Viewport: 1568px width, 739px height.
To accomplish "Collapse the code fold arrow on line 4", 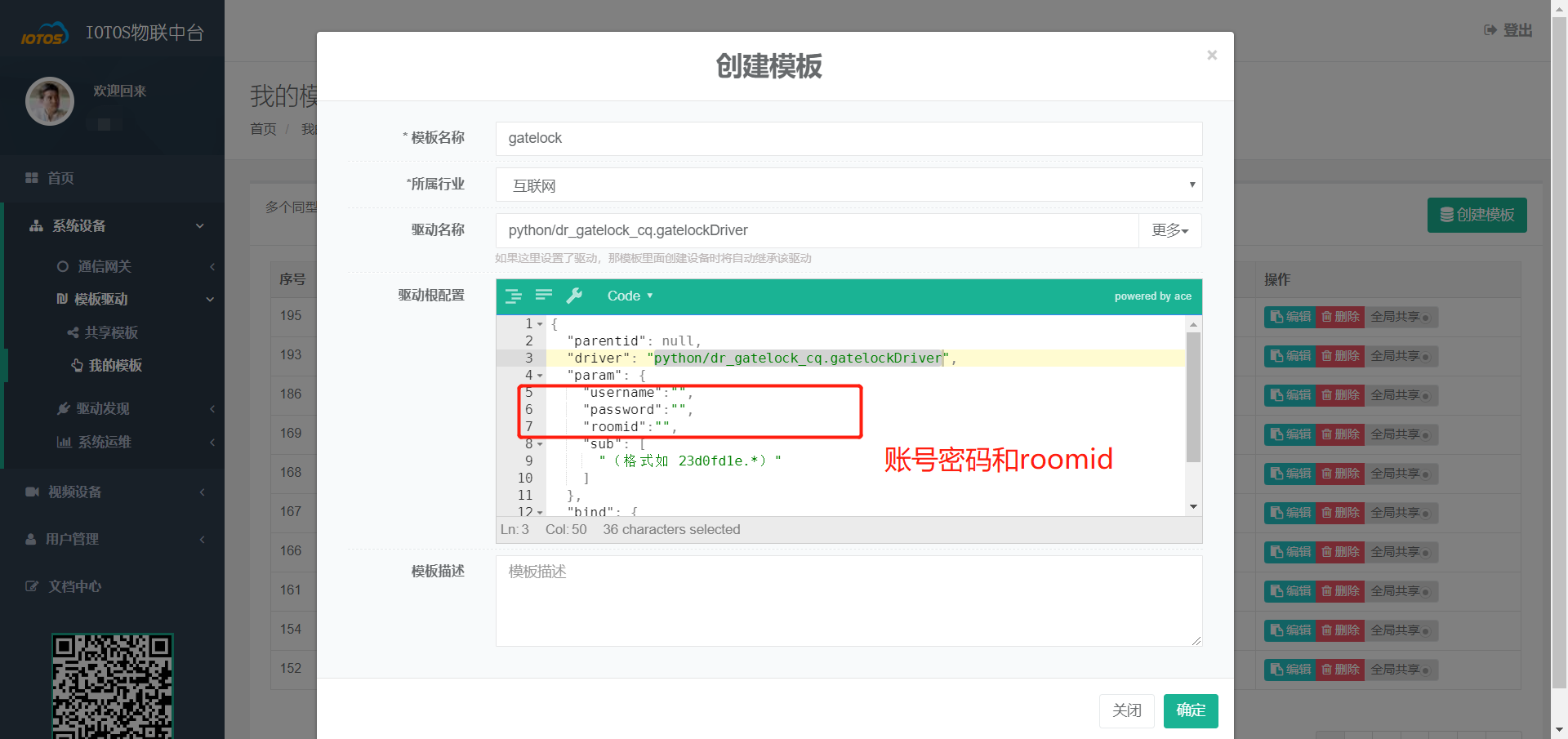I will click(x=541, y=376).
